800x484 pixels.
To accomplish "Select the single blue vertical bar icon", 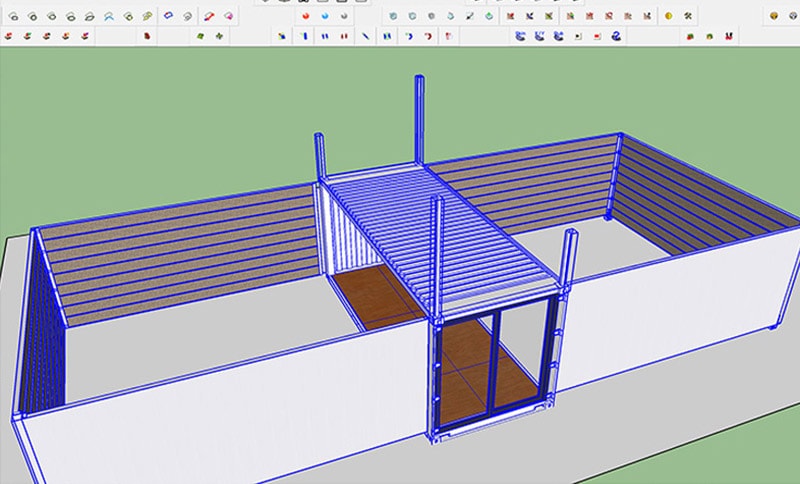I will [305, 36].
